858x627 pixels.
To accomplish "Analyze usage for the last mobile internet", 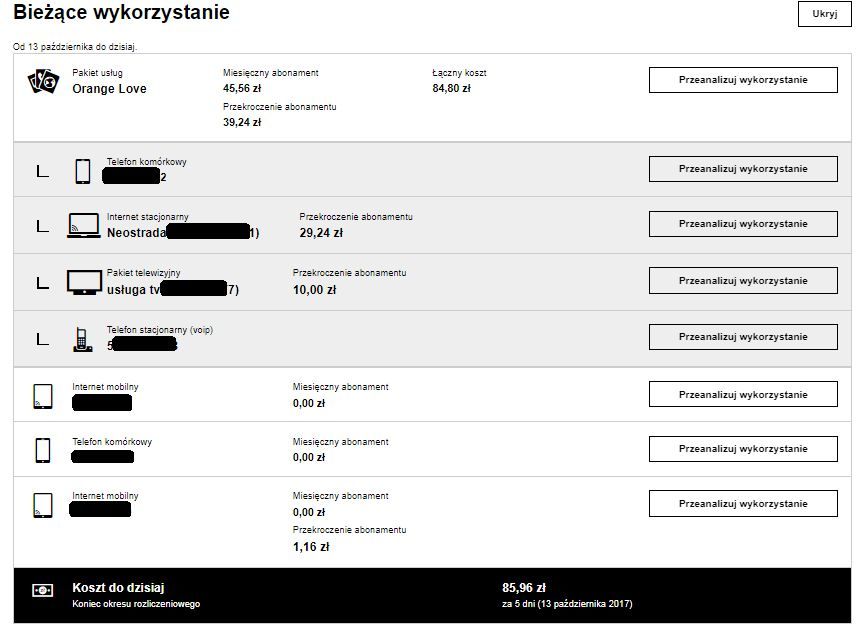I will click(x=743, y=504).
